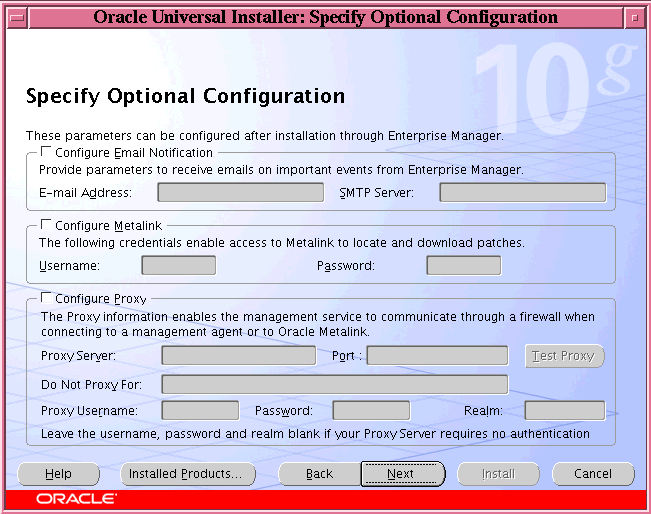Click the Test Proxy button

tap(564, 356)
